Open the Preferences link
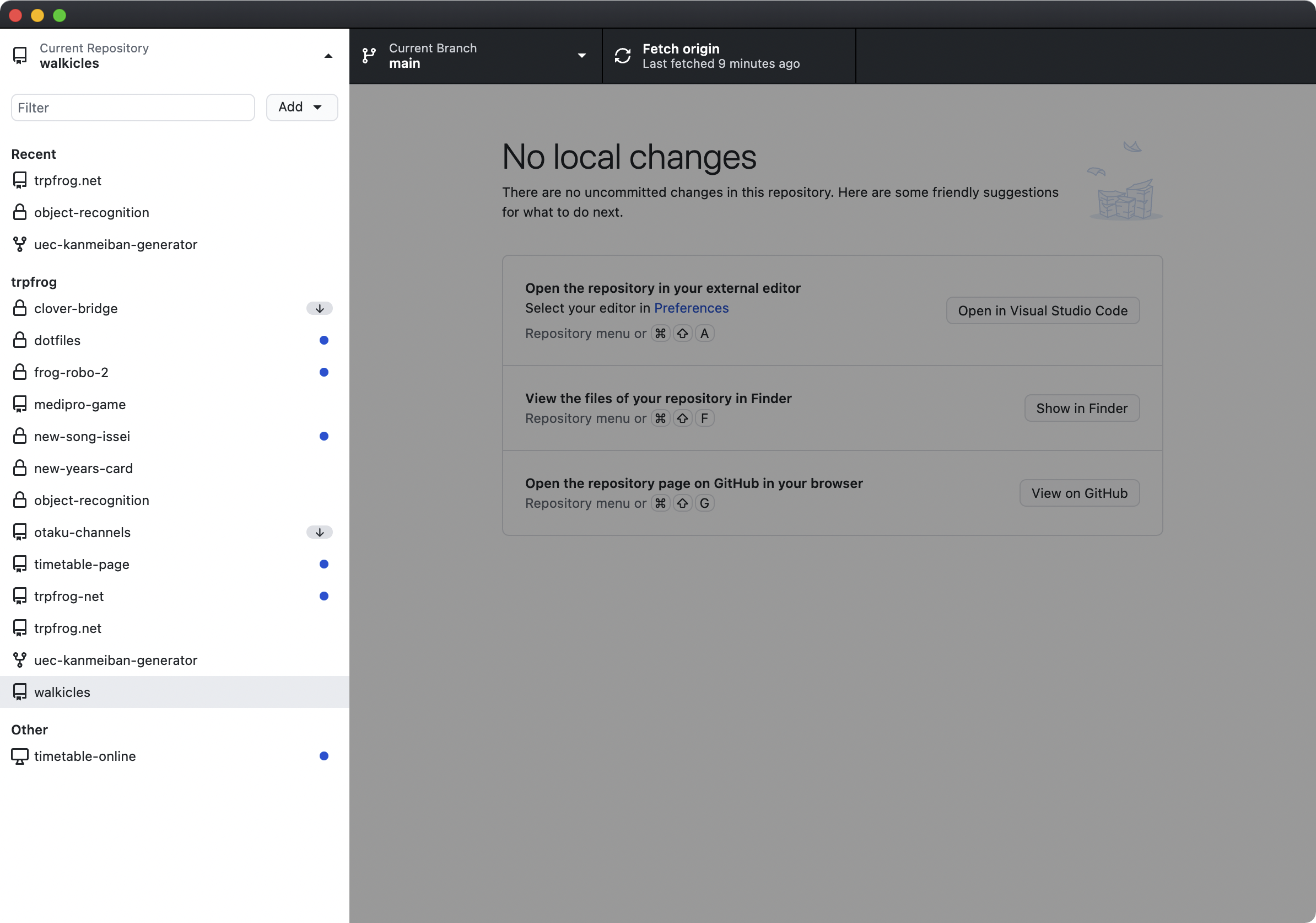 (x=691, y=308)
